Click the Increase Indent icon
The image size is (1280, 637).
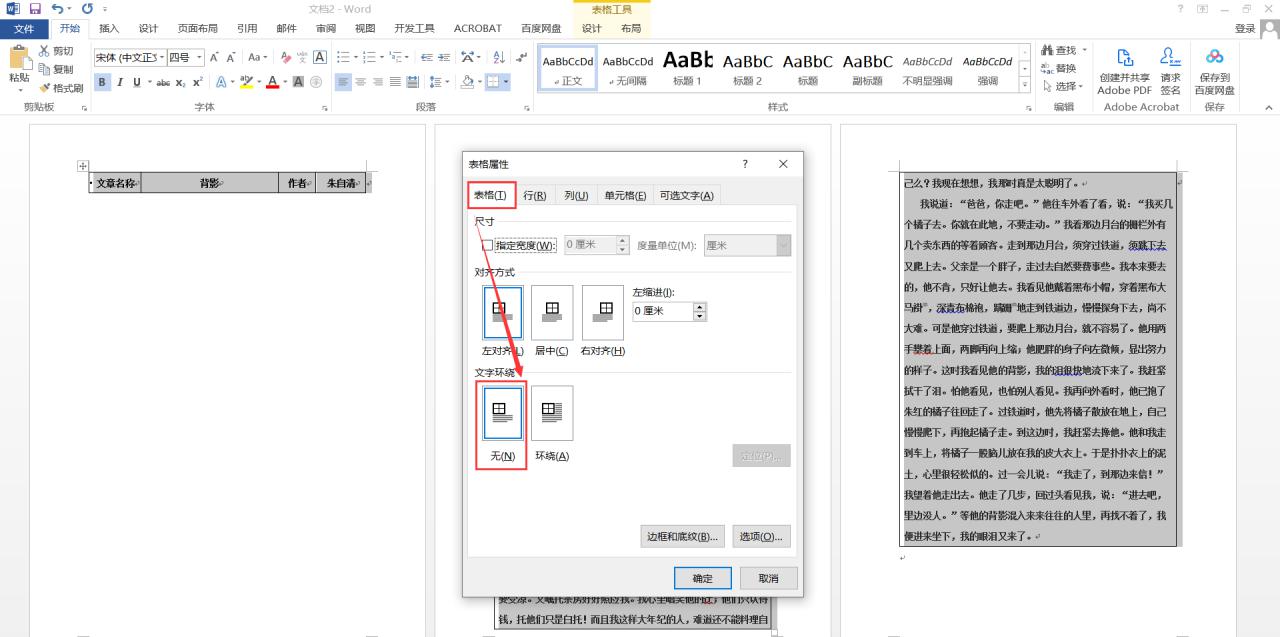444,58
